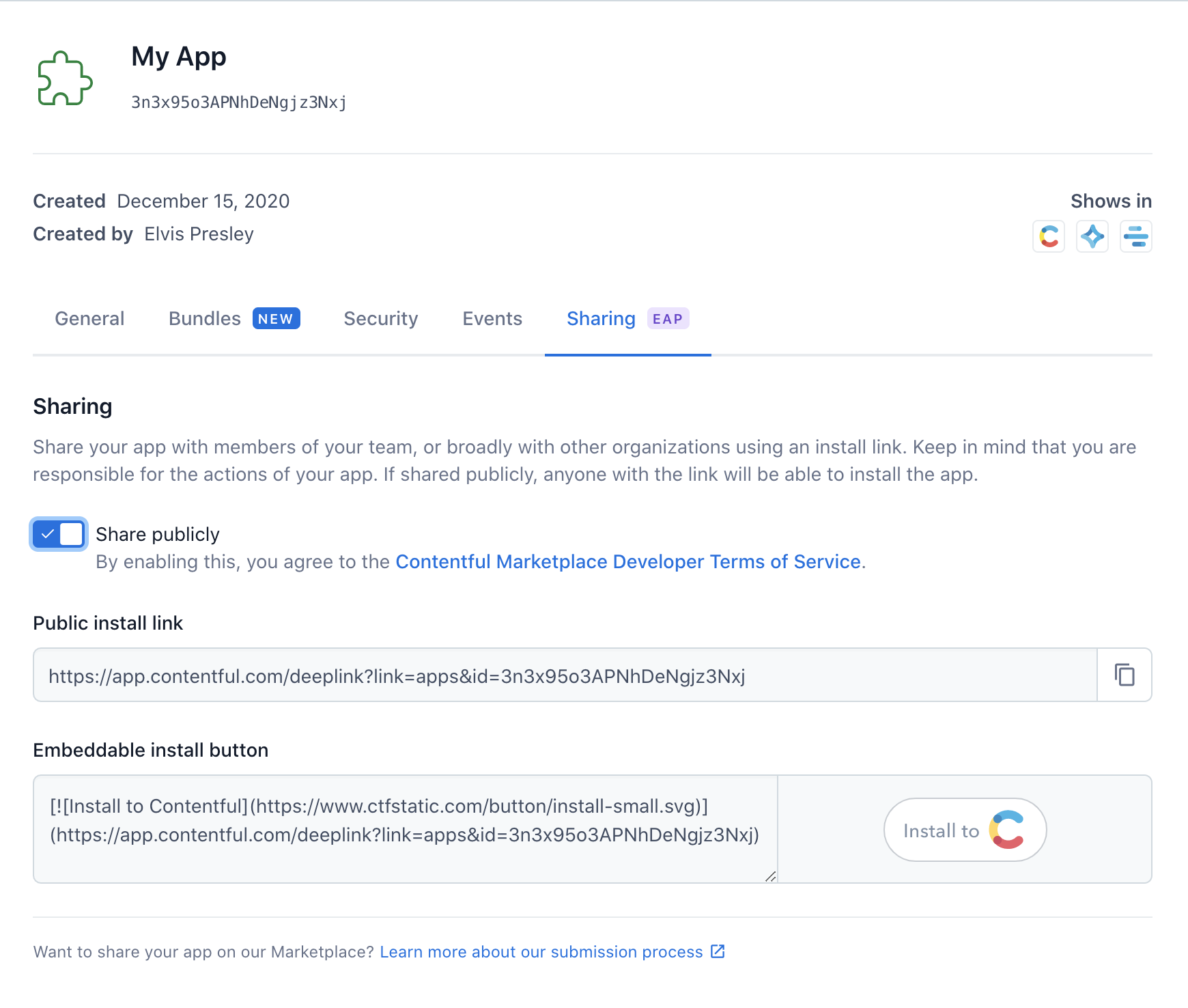Image resolution: width=1188 pixels, height=1008 pixels.
Task: Click the green puzzle piece app icon
Action: pos(63,80)
